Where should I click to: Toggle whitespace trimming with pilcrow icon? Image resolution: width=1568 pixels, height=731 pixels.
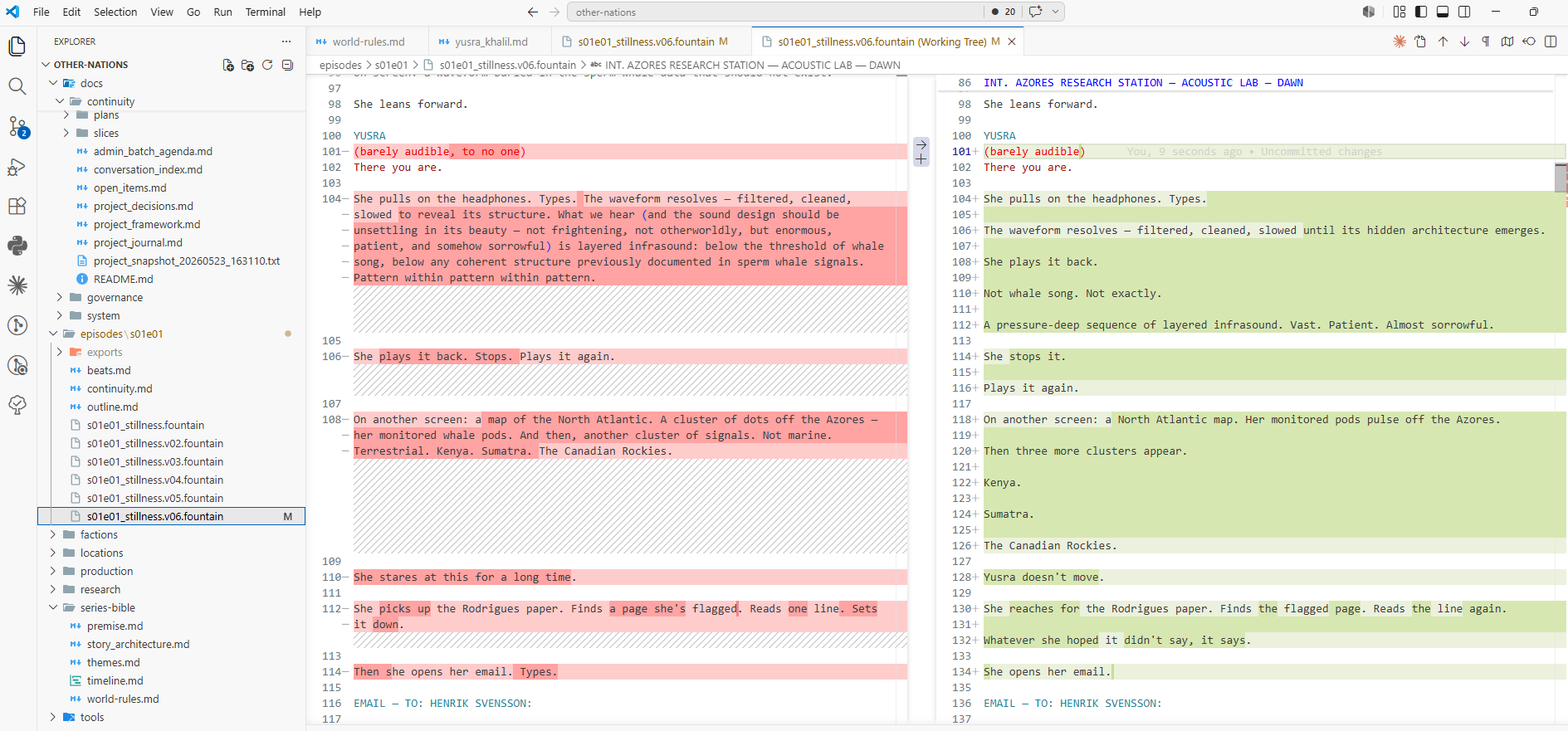pyautogui.click(x=1486, y=41)
